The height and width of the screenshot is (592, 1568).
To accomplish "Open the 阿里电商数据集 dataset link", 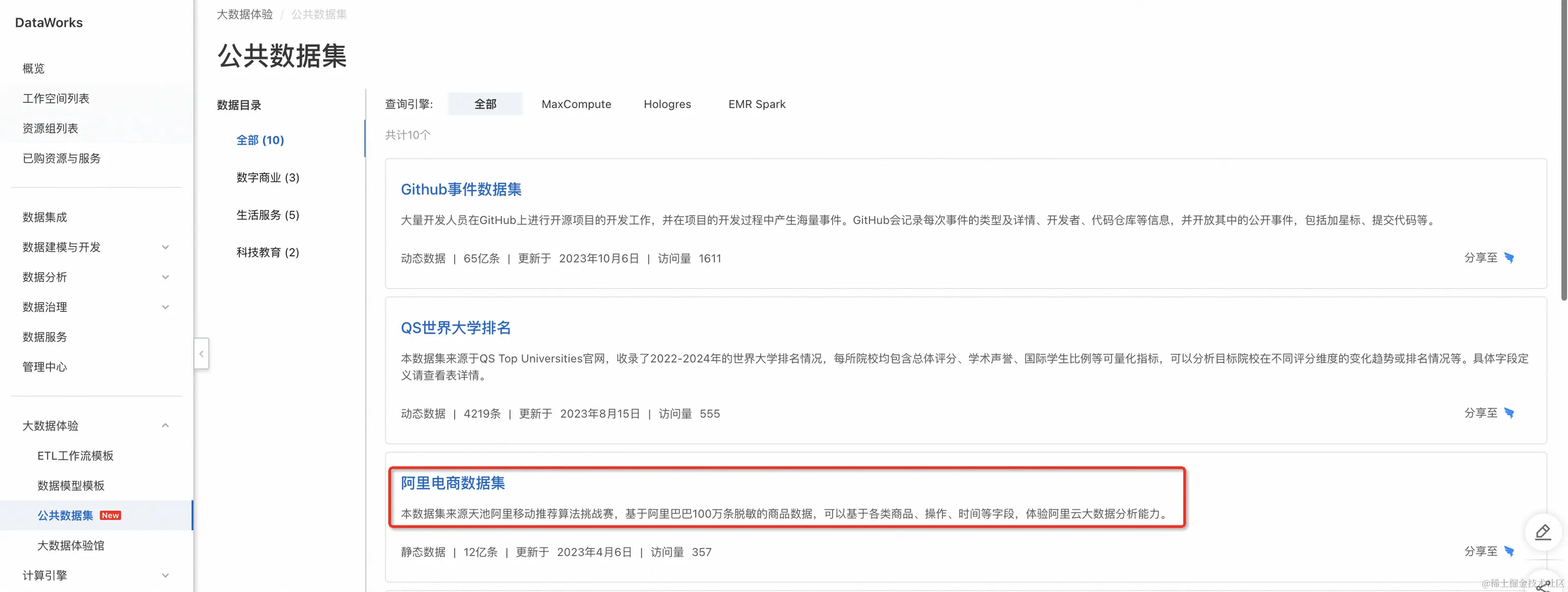I will pyautogui.click(x=452, y=483).
